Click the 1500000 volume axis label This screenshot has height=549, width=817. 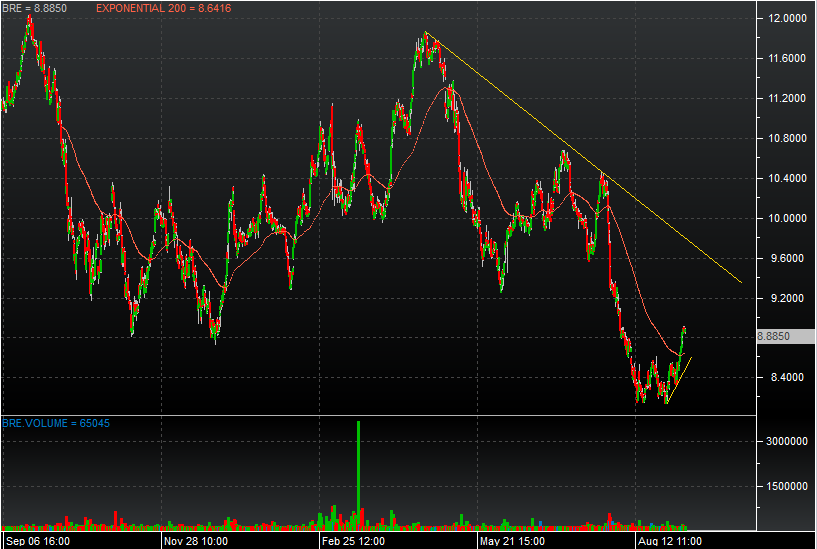pos(787,486)
